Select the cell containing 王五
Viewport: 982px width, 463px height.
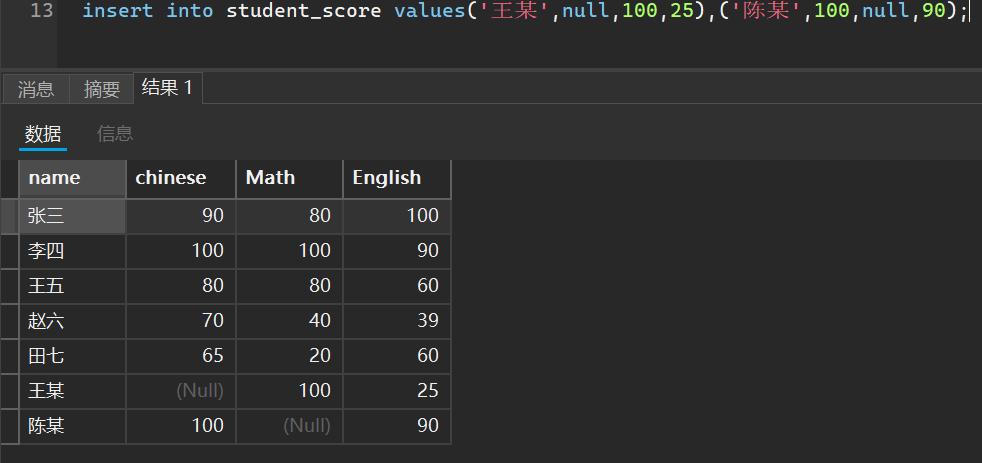tap(73, 286)
